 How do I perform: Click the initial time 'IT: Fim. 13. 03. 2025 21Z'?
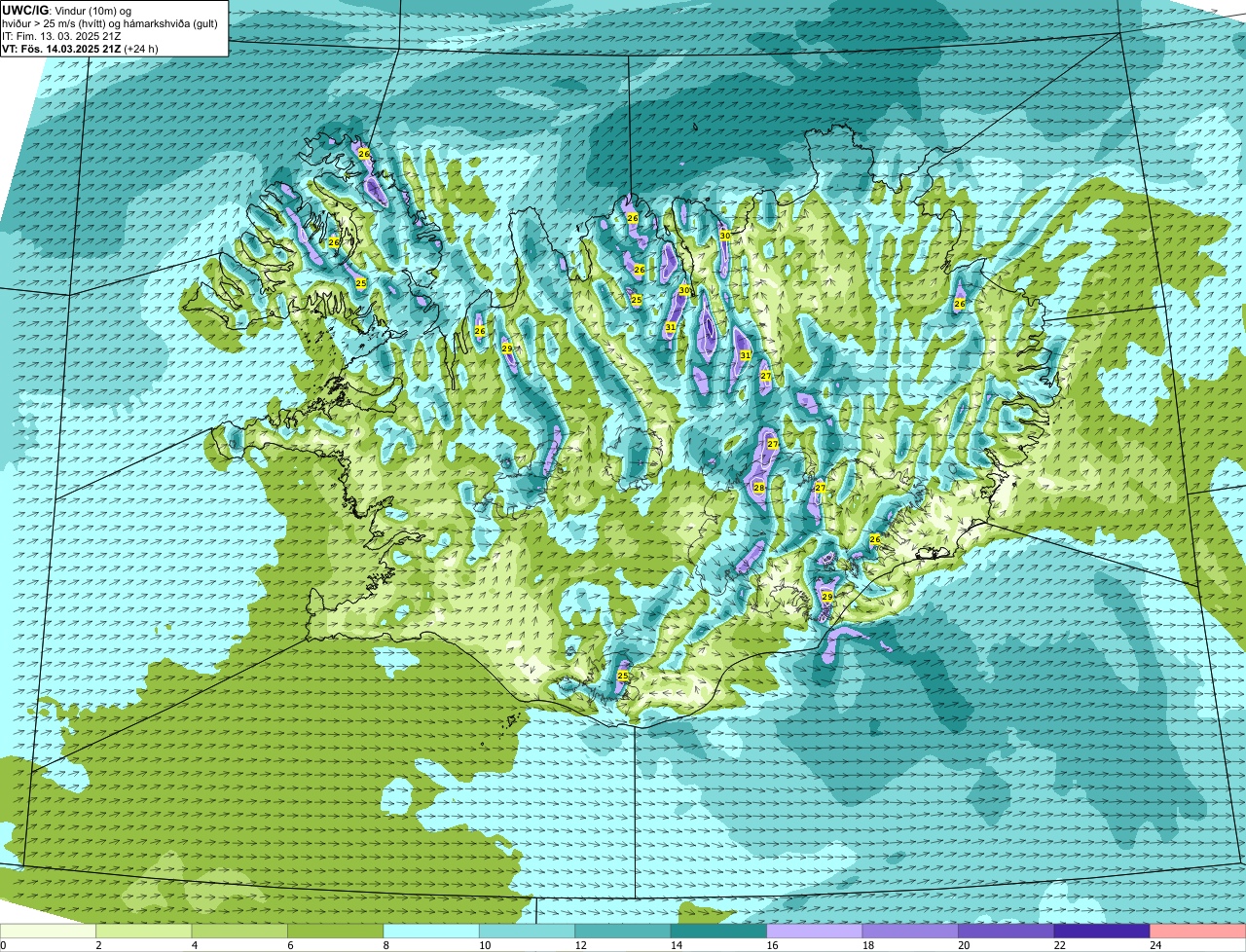point(61,36)
